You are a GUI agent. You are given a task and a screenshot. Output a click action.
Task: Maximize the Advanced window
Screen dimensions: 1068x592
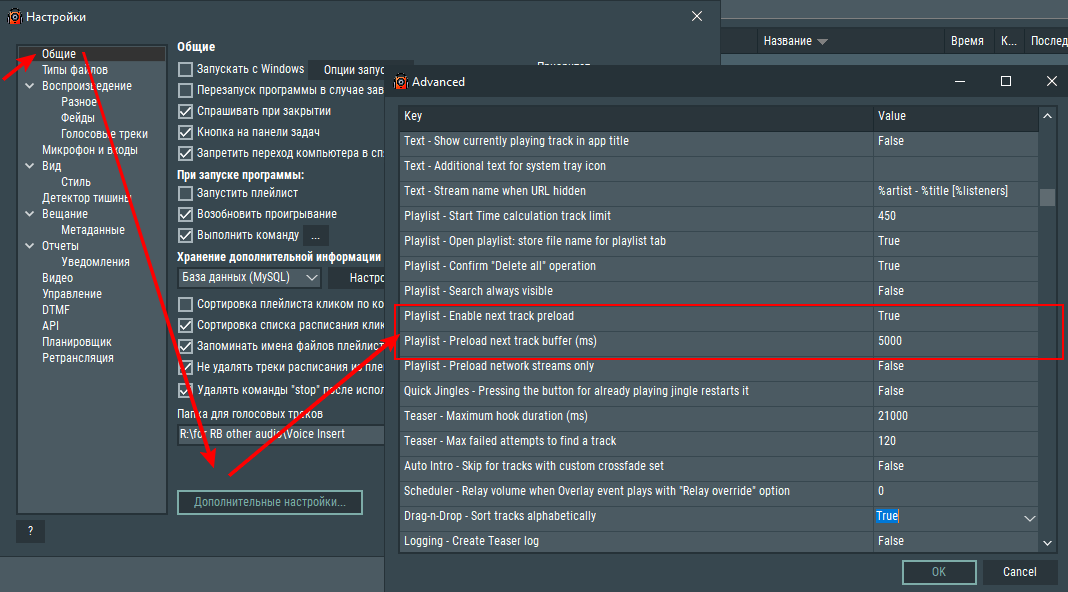pyautogui.click(x=1006, y=81)
